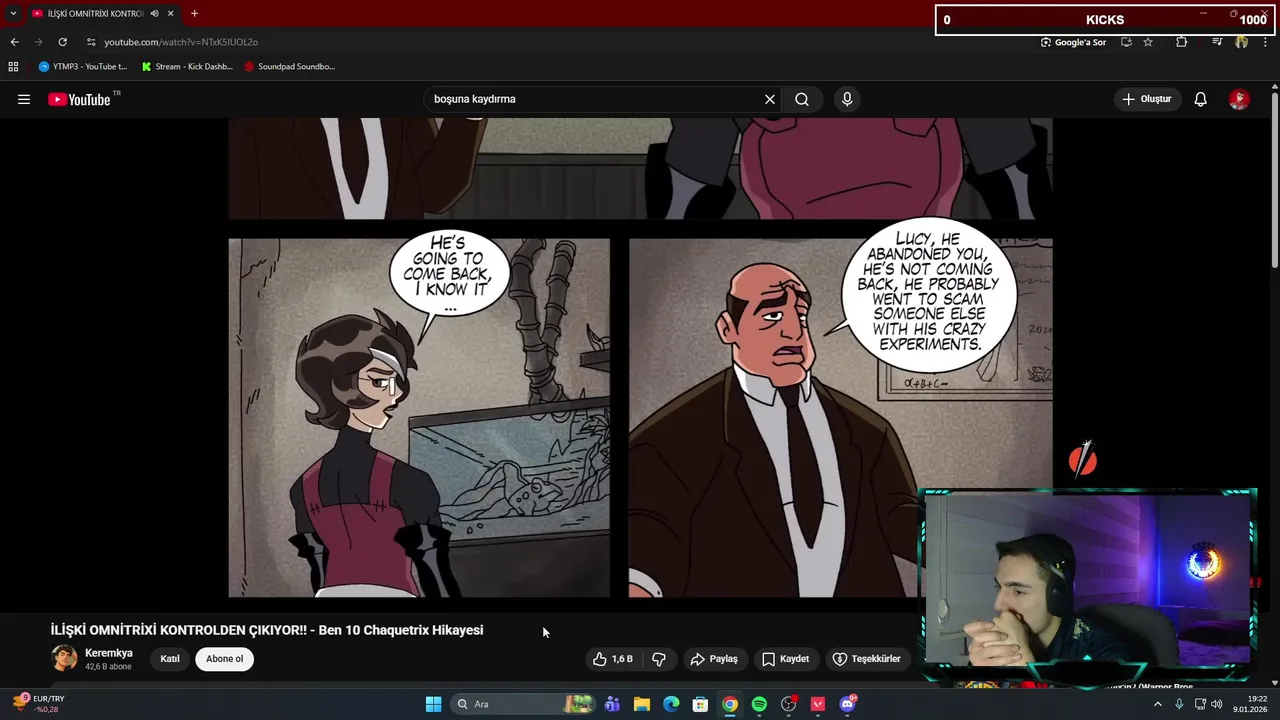
Task: Open the Windows Start menu
Action: click(x=433, y=704)
